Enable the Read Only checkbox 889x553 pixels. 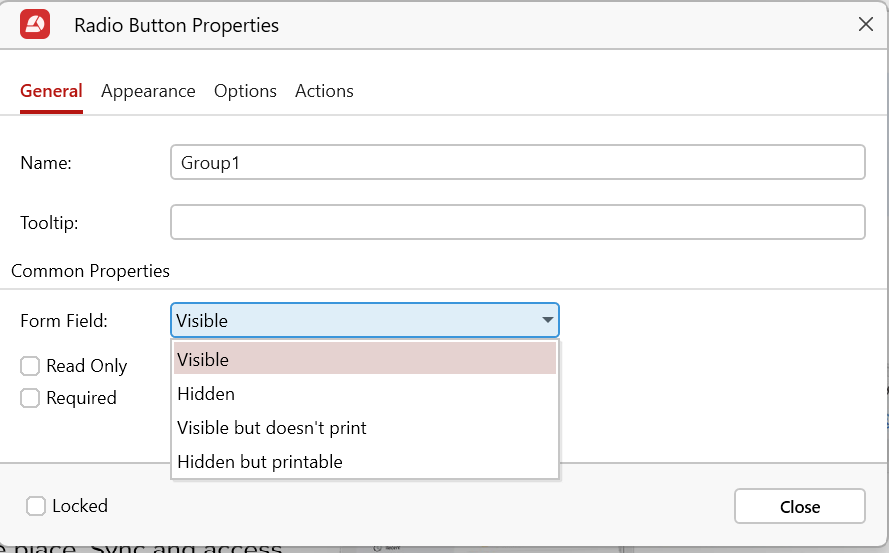[x=31, y=366]
